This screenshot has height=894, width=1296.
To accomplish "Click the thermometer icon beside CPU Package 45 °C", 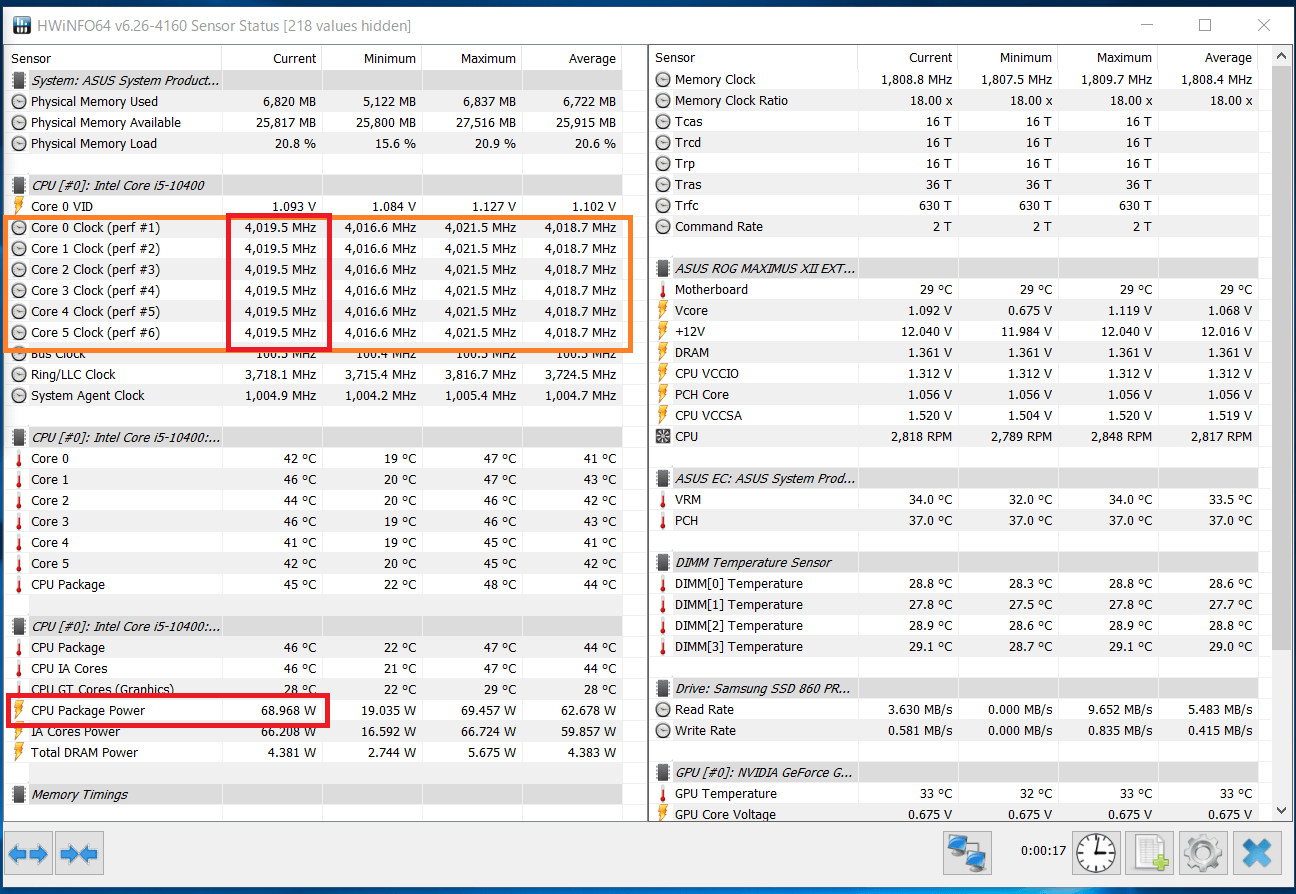I will point(19,584).
